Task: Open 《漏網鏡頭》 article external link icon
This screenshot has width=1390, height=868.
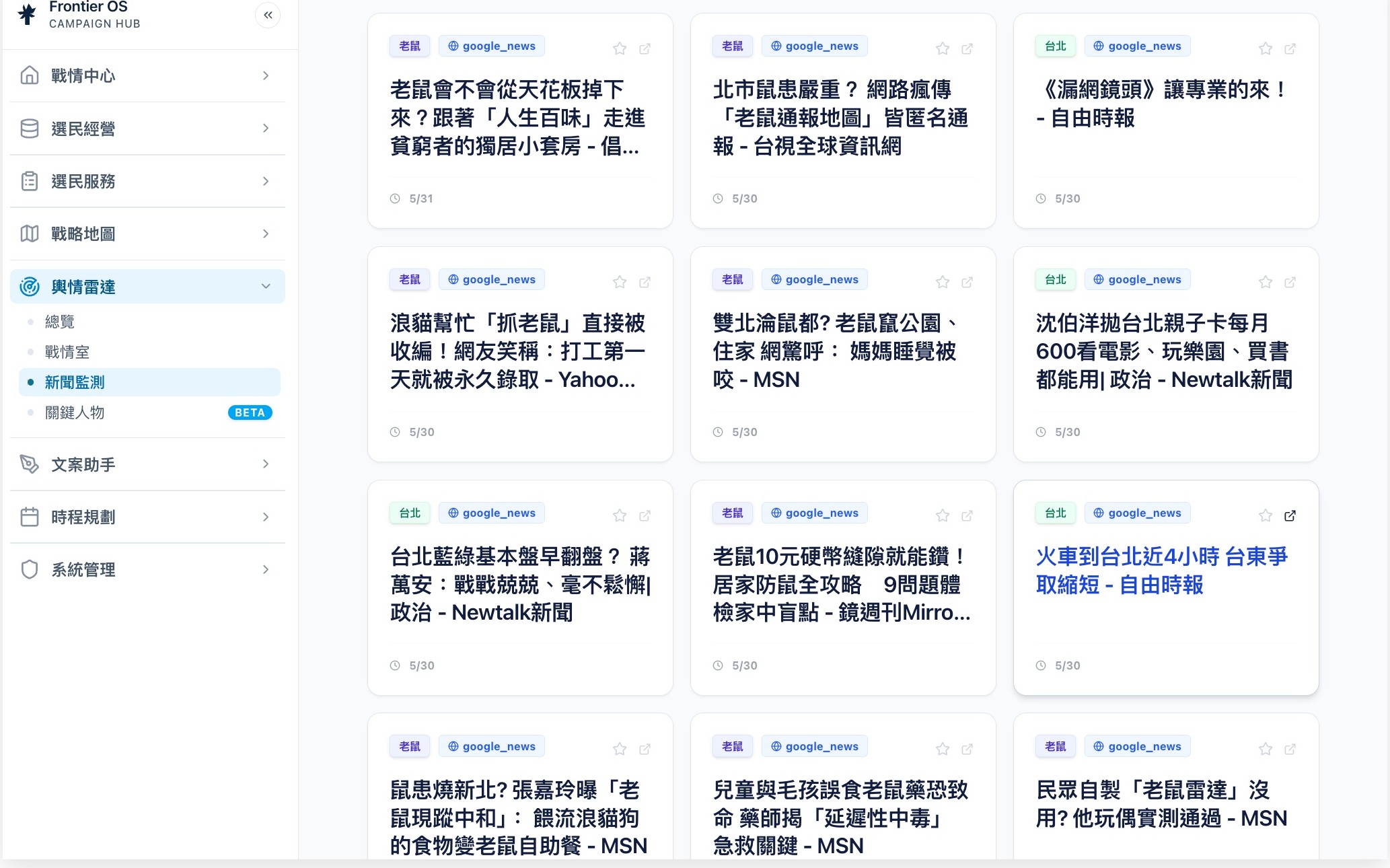Action: [1290, 48]
